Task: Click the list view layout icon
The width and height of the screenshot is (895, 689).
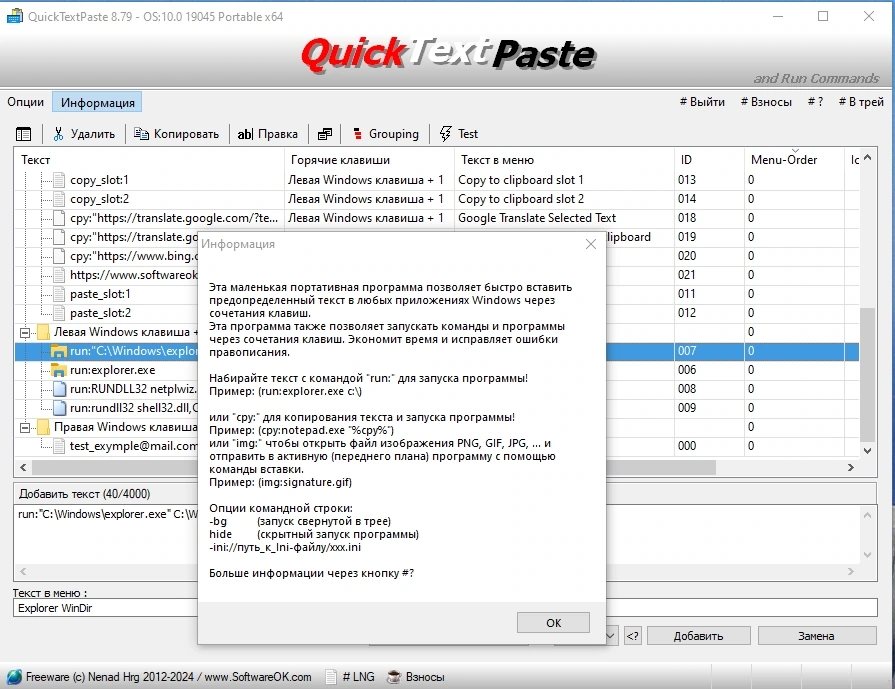Action: (23, 134)
